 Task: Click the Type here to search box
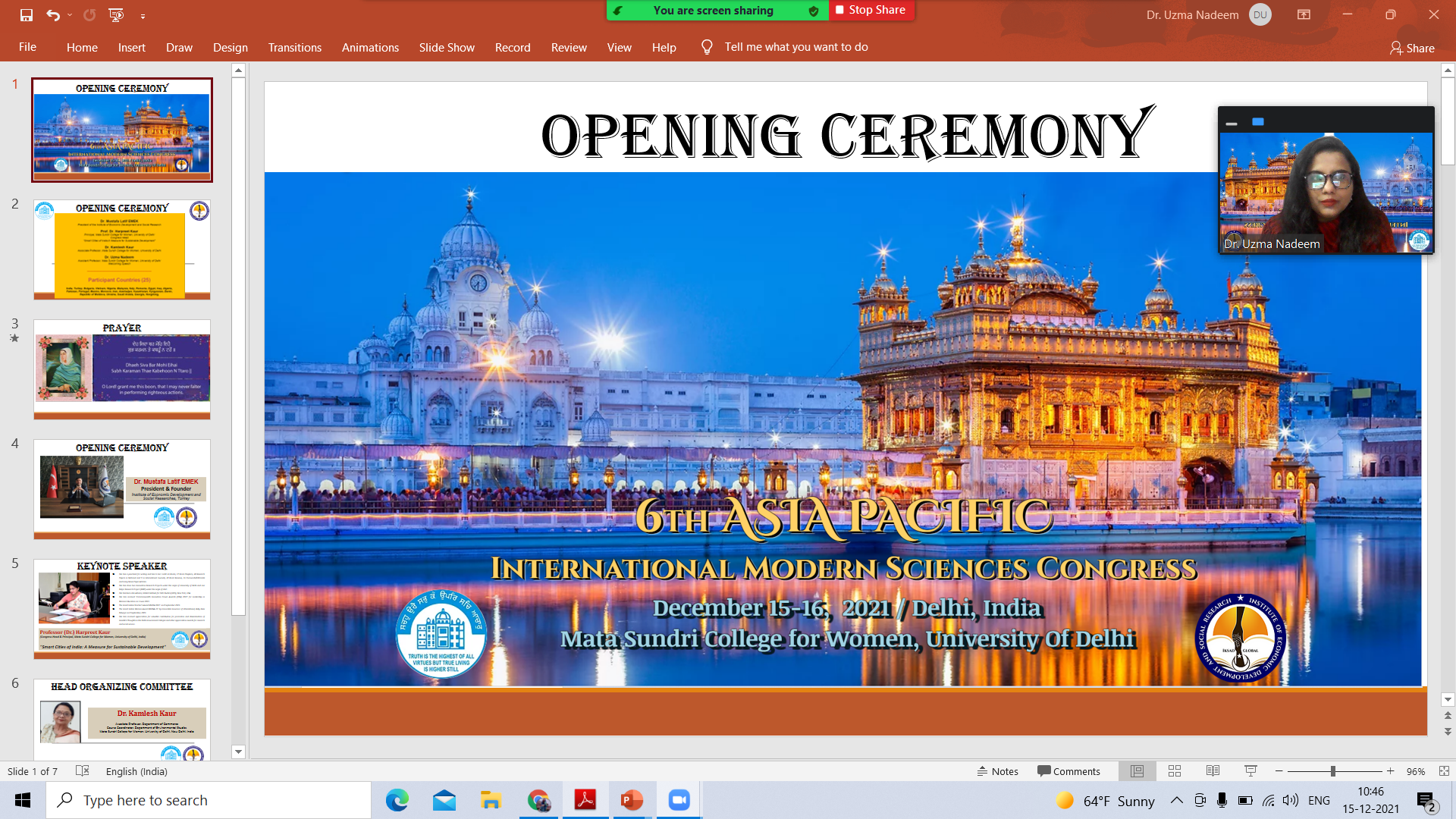pos(209,800)
